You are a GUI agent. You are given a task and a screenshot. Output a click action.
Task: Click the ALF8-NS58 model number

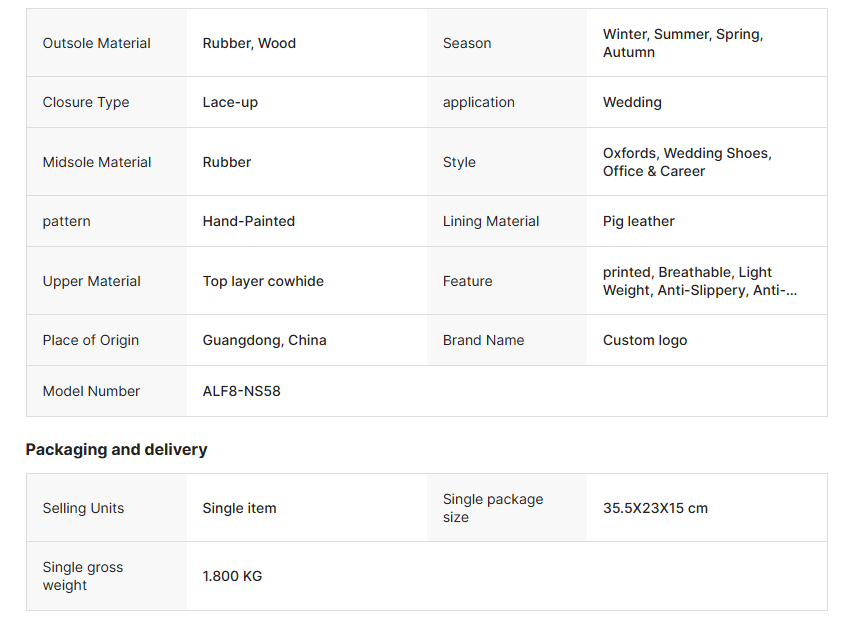click(242, 391)
